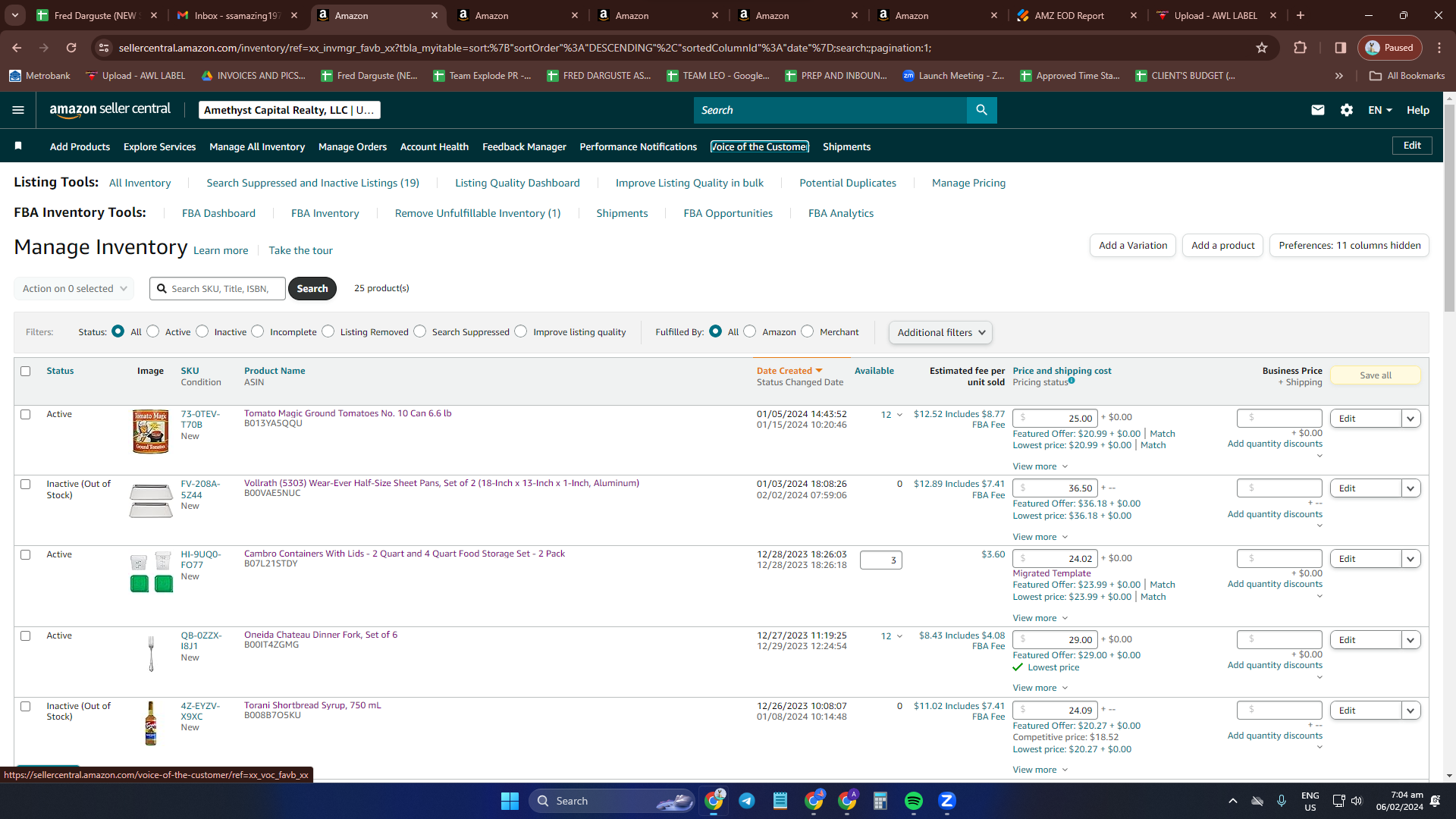
Task: Filter Fulfilled By Amazon radio button
Action: pyautogui.click(x=750, y=331)
